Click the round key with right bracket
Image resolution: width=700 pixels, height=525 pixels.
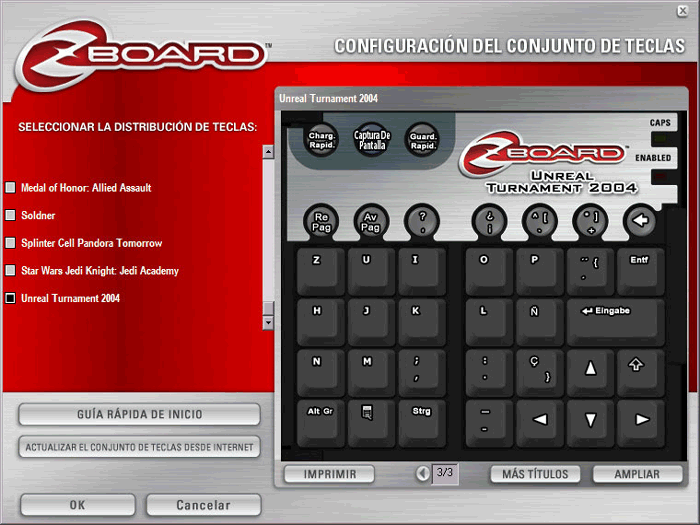click(x=590, y=222)
